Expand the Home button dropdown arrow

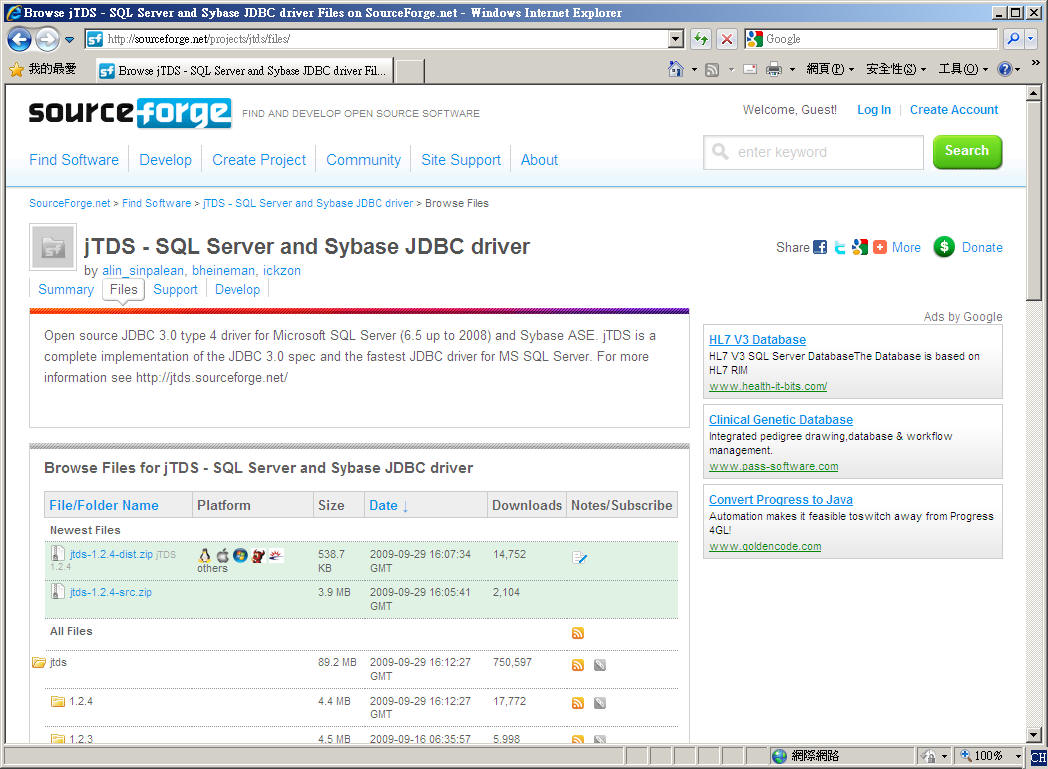694,69
